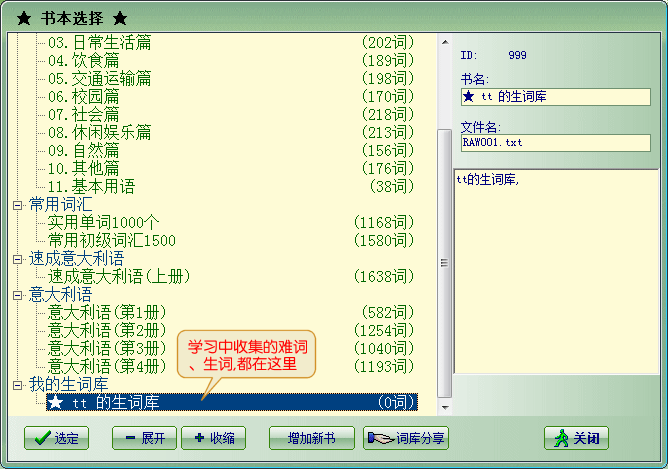Pick the 04.饮食篇 entry
Image resolution: width=668 pixels, height=469 pixels.
tap(83, 60)
